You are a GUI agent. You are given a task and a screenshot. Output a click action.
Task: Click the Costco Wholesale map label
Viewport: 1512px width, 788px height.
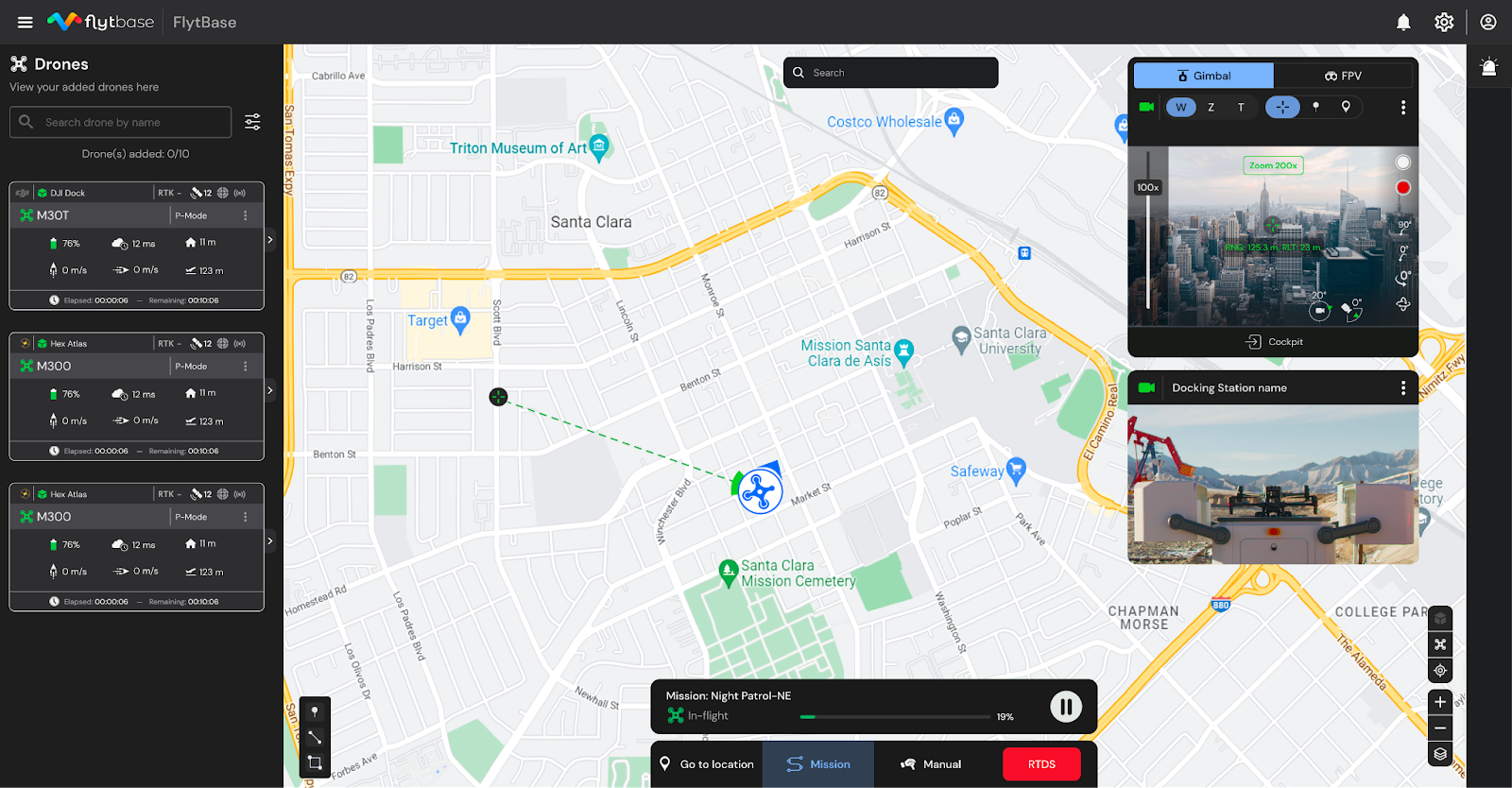click(884, 122)
